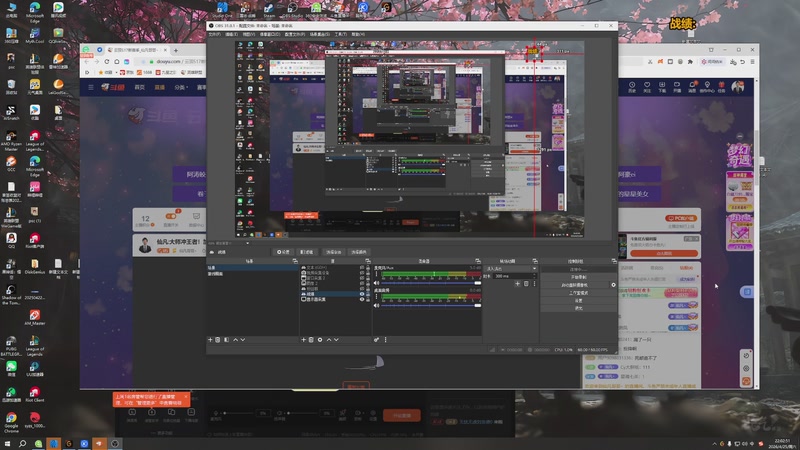Show the hidden 视频采集设备 source
This screenshot has width=800, height=450.
362,273
